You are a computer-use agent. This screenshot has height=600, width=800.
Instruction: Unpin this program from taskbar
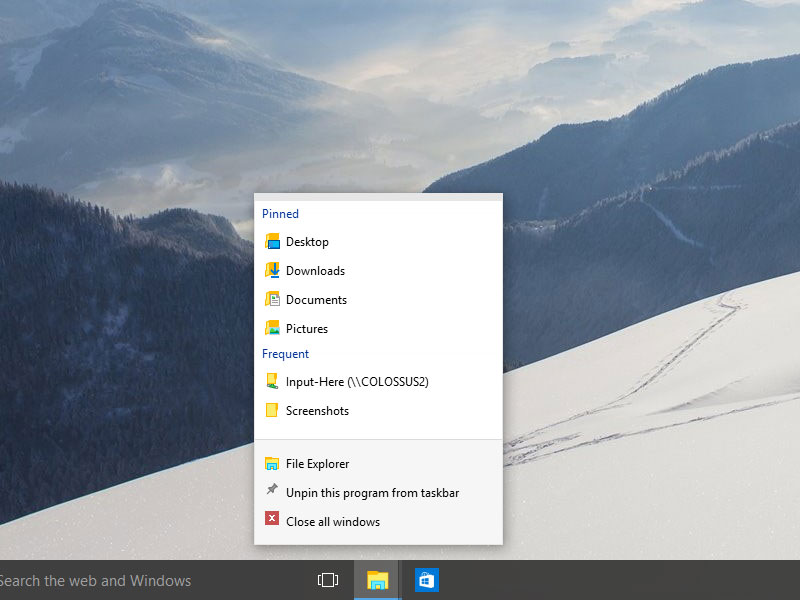point(378,493)
